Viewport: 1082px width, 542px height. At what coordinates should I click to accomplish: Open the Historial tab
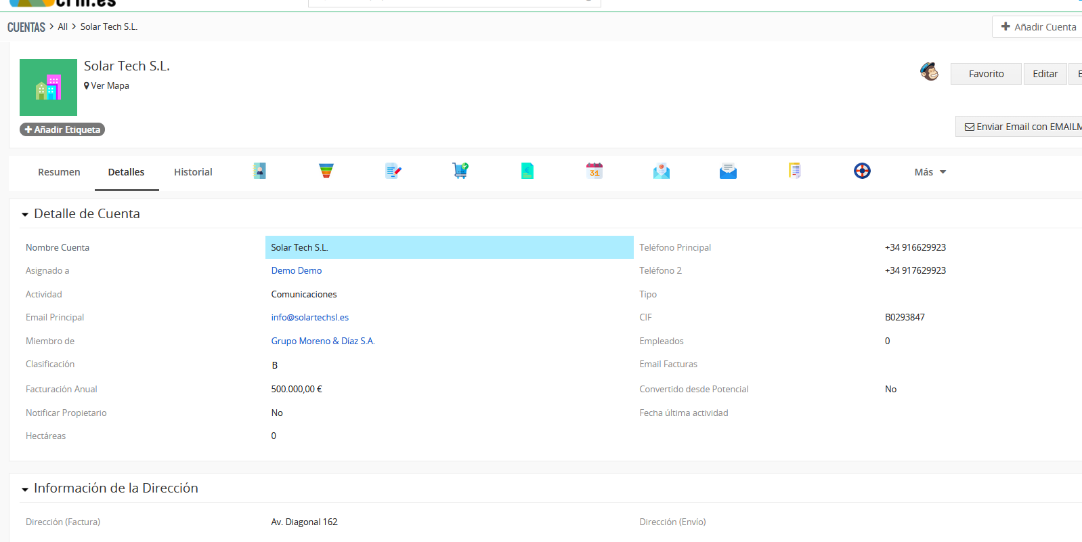click(193, 172)
